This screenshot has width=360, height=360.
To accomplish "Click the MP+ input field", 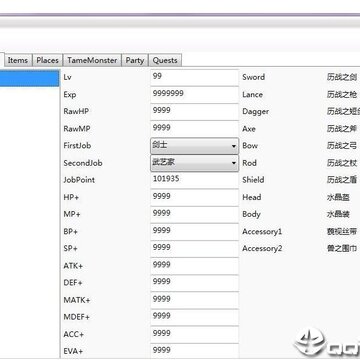I will (195, 214).
